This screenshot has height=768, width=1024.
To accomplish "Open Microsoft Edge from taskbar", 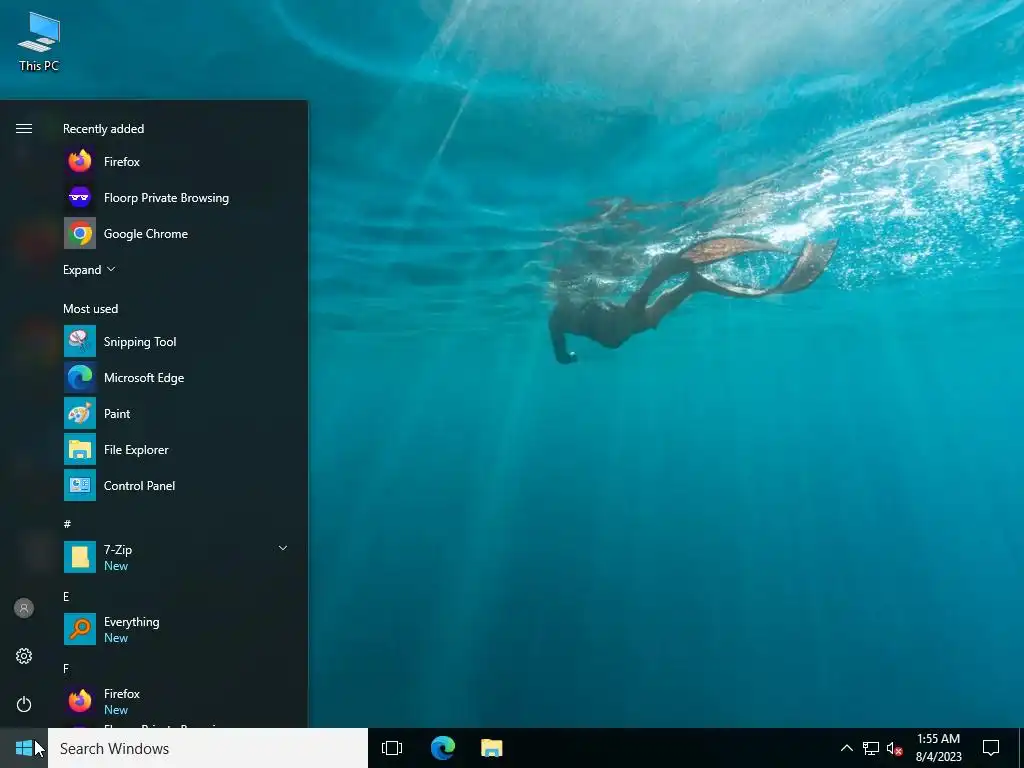I will click(442, 748).
